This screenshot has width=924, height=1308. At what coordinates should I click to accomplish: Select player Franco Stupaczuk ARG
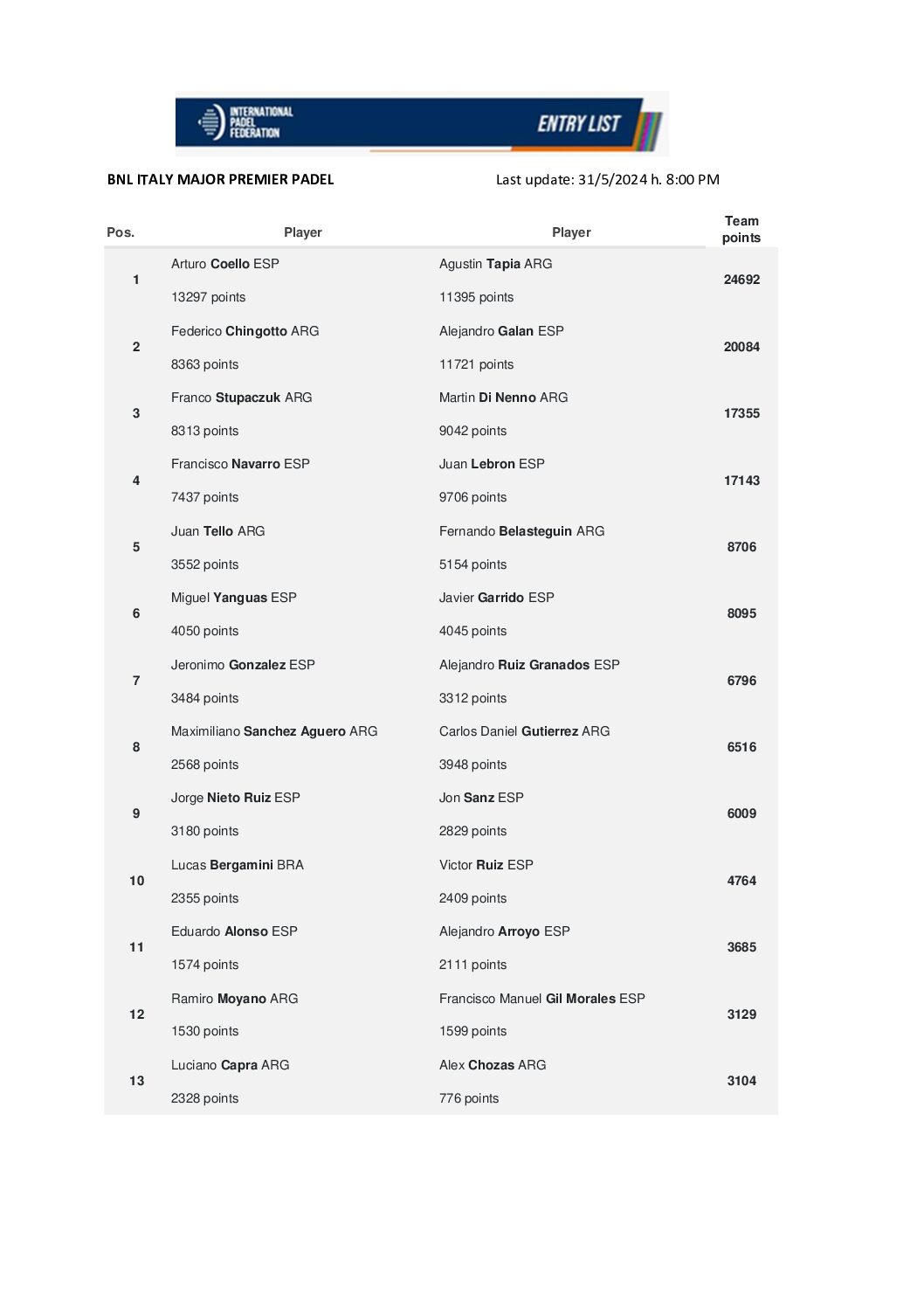click(241, 398)
